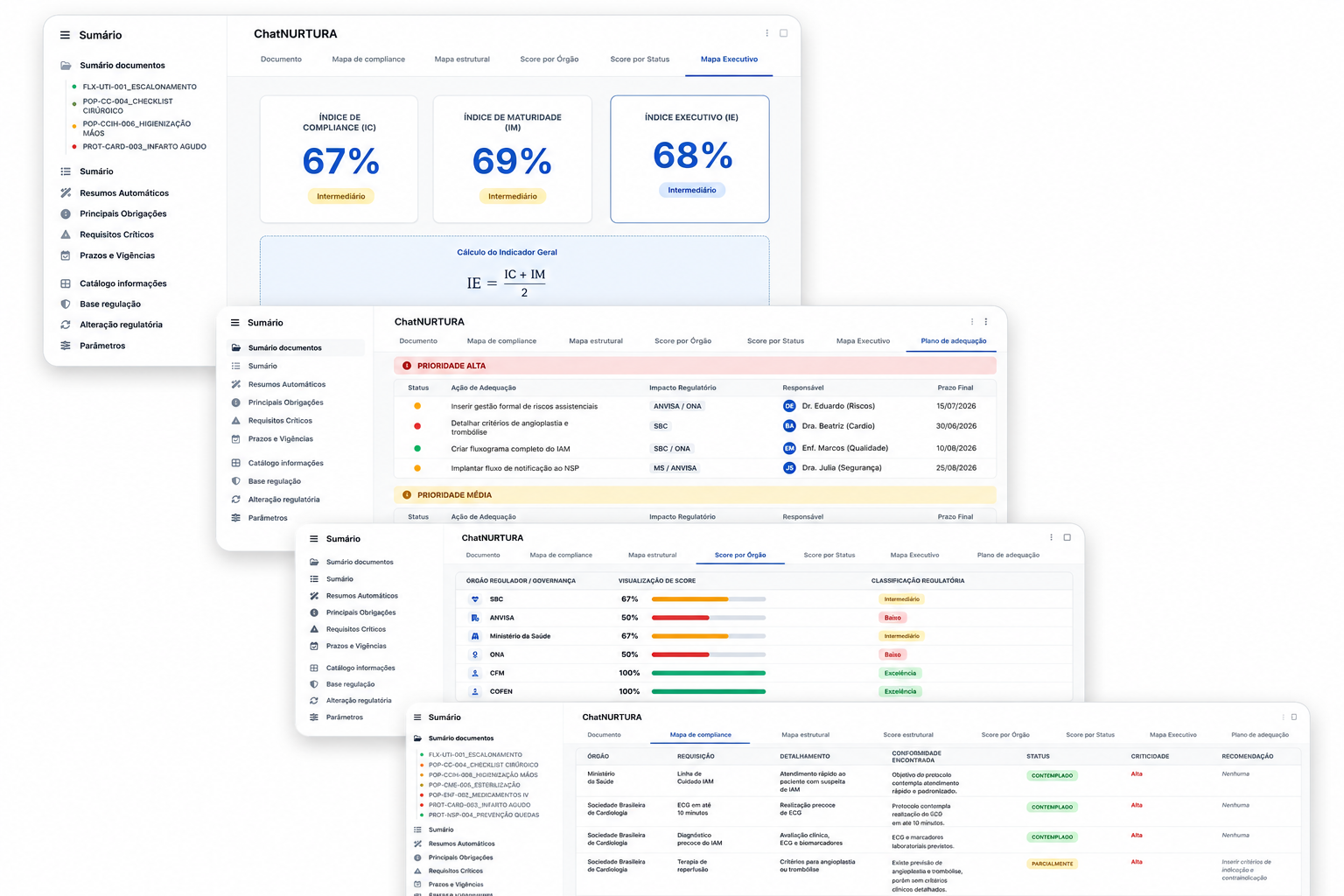Viewport: 1344px width, 896px height.
Task: Click ANVISA 50% score progress bar
Action: tap(709, 618)
